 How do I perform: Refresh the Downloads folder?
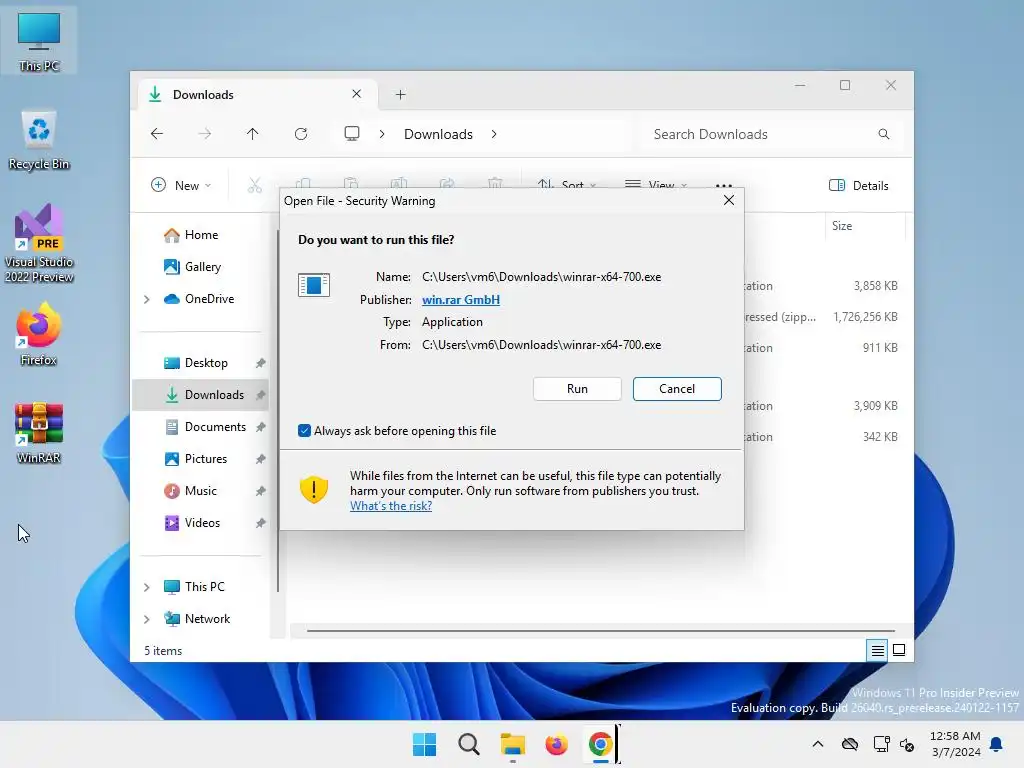click(x=301, y=134)
